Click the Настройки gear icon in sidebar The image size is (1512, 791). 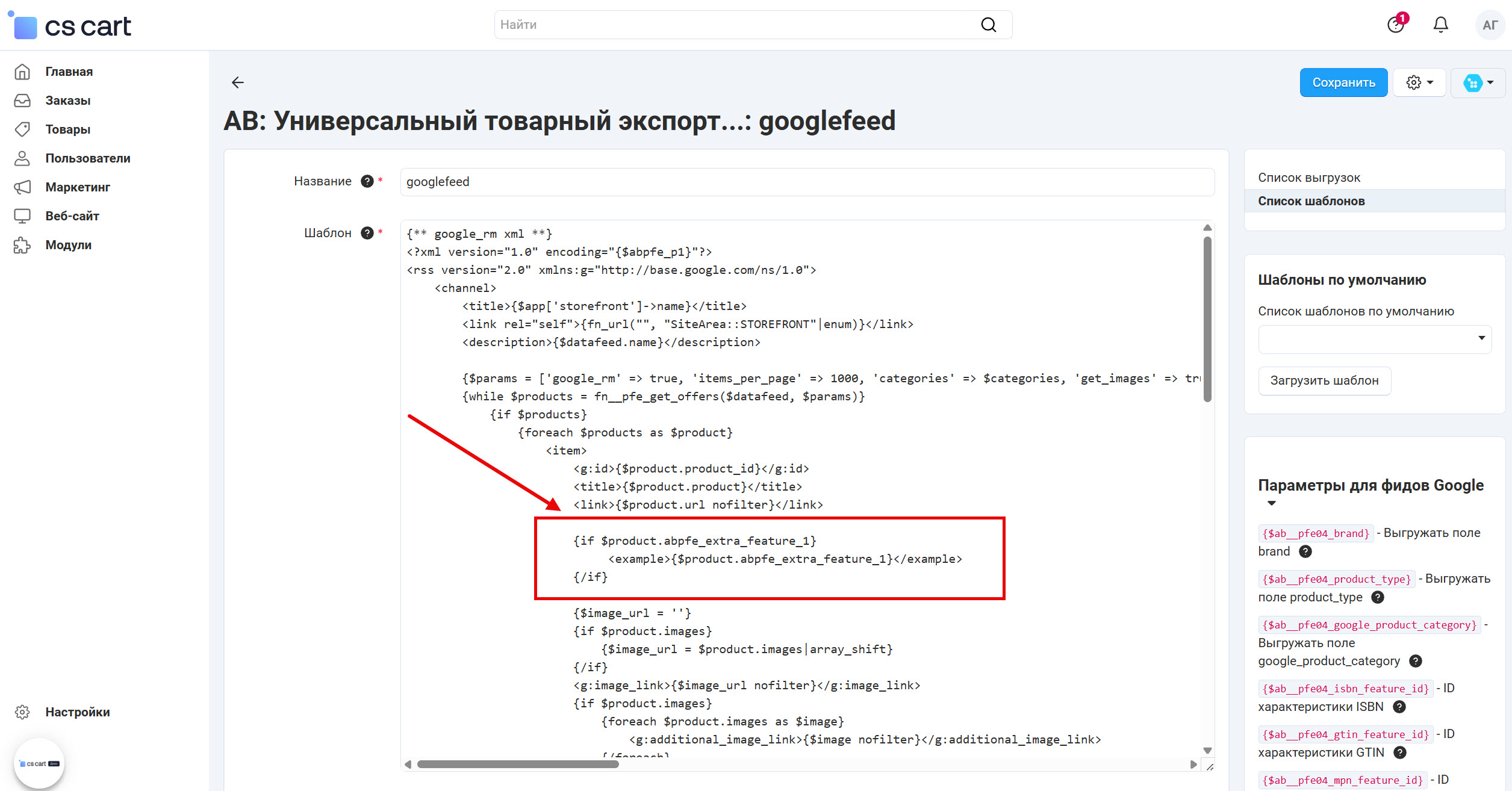coord(22,712)
